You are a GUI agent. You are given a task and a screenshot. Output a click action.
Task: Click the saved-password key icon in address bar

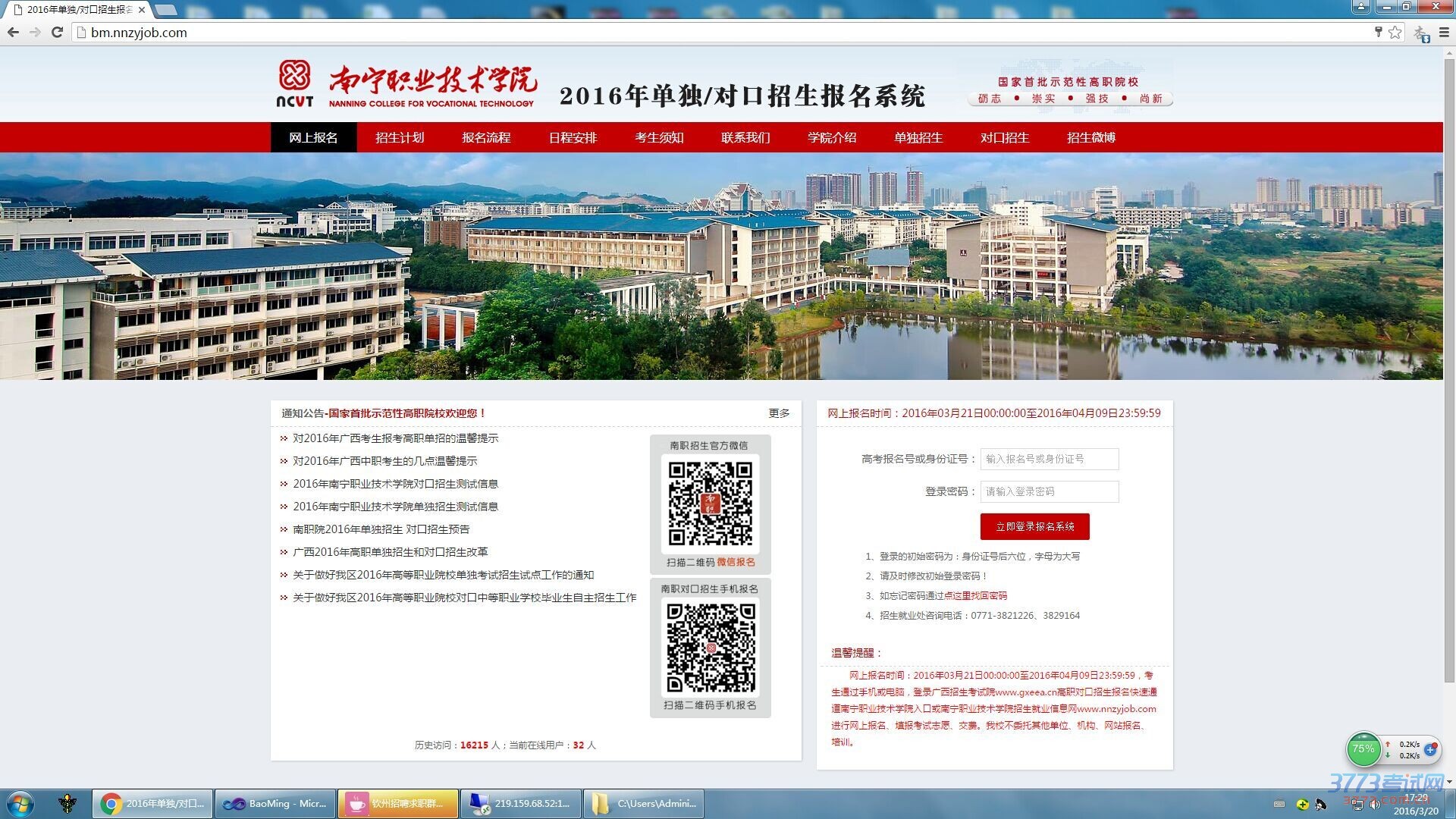tap(1378, 32)
